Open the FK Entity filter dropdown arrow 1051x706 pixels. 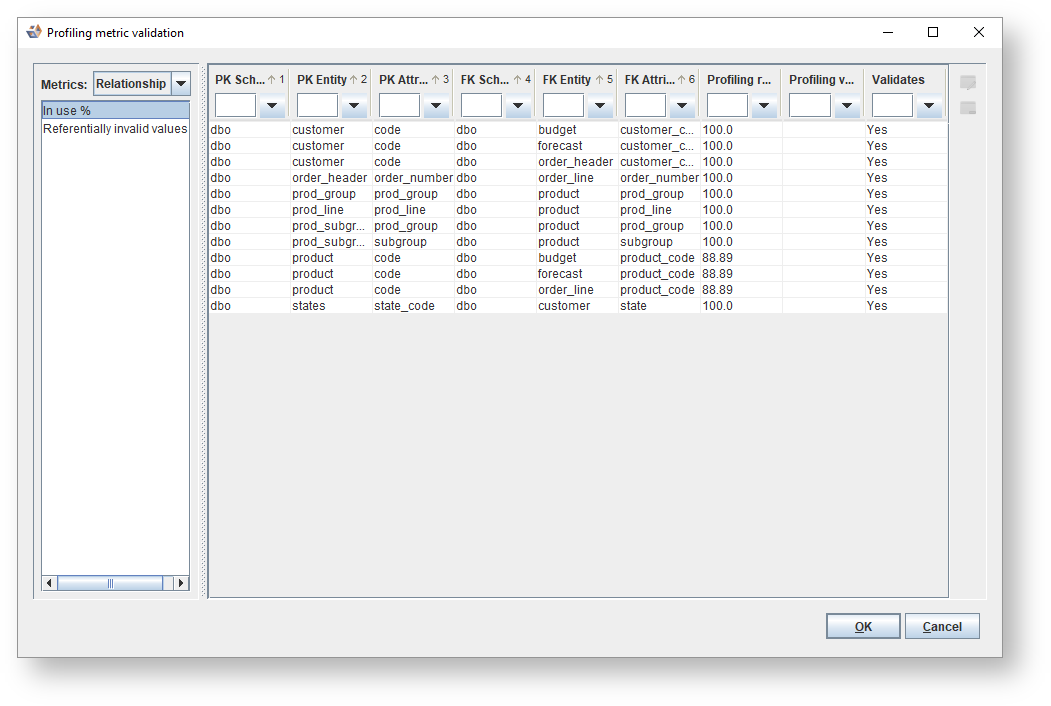[600, 105]
